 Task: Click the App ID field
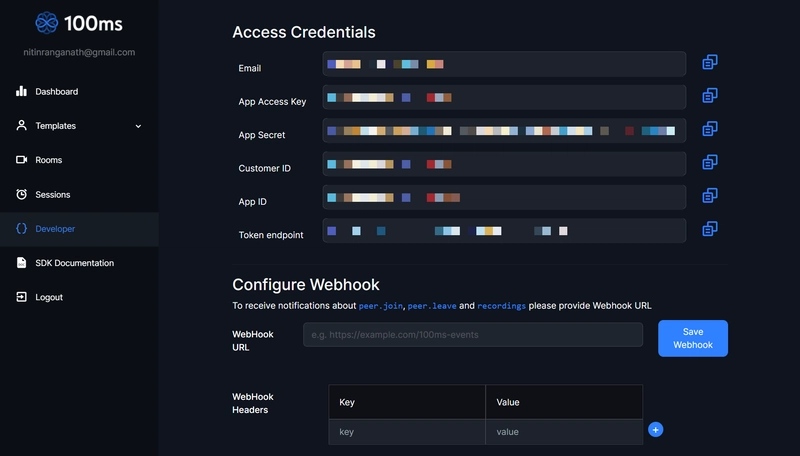pos(504,197)
